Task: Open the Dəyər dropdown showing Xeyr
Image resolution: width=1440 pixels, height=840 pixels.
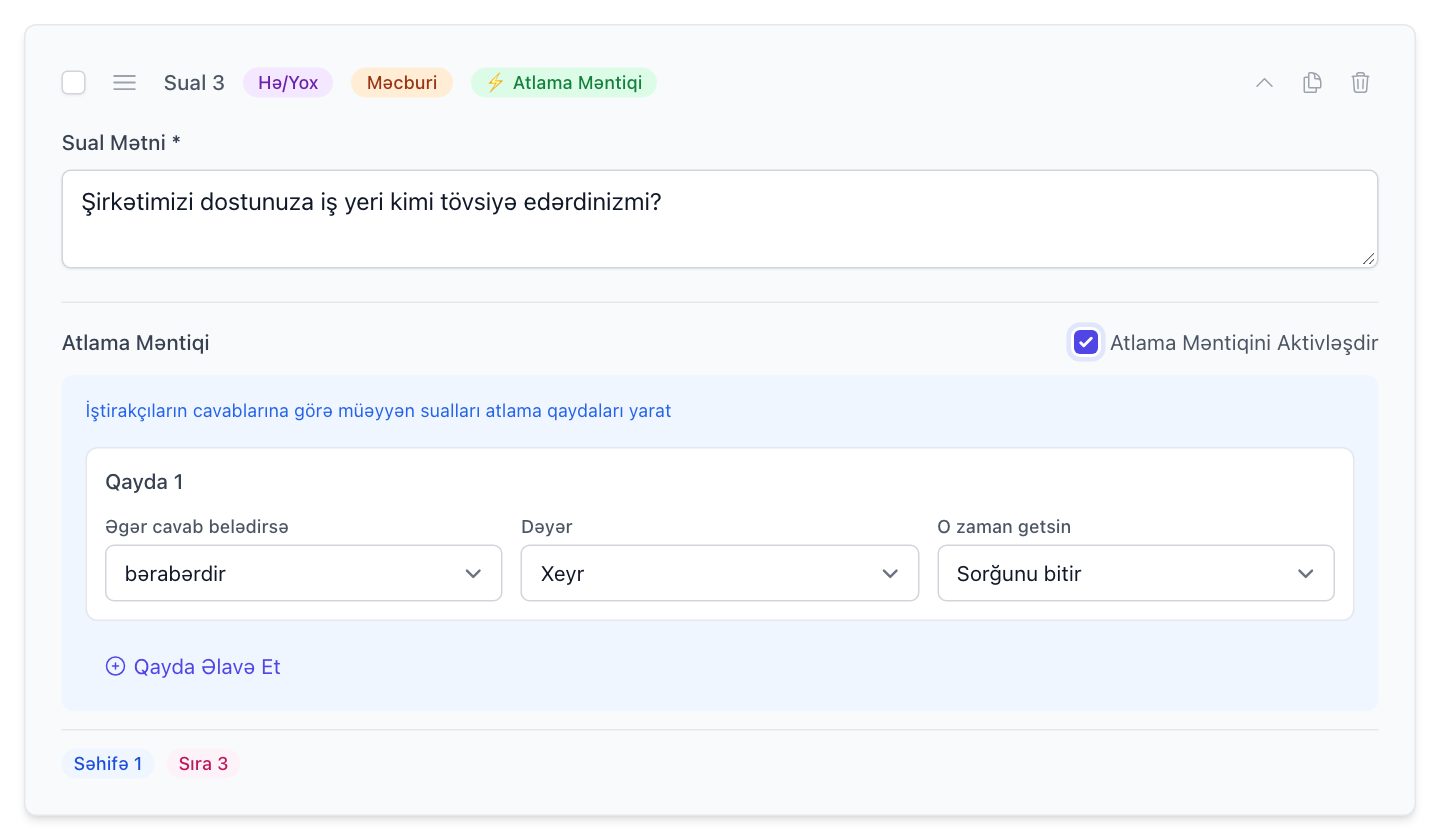Action: 719,573
